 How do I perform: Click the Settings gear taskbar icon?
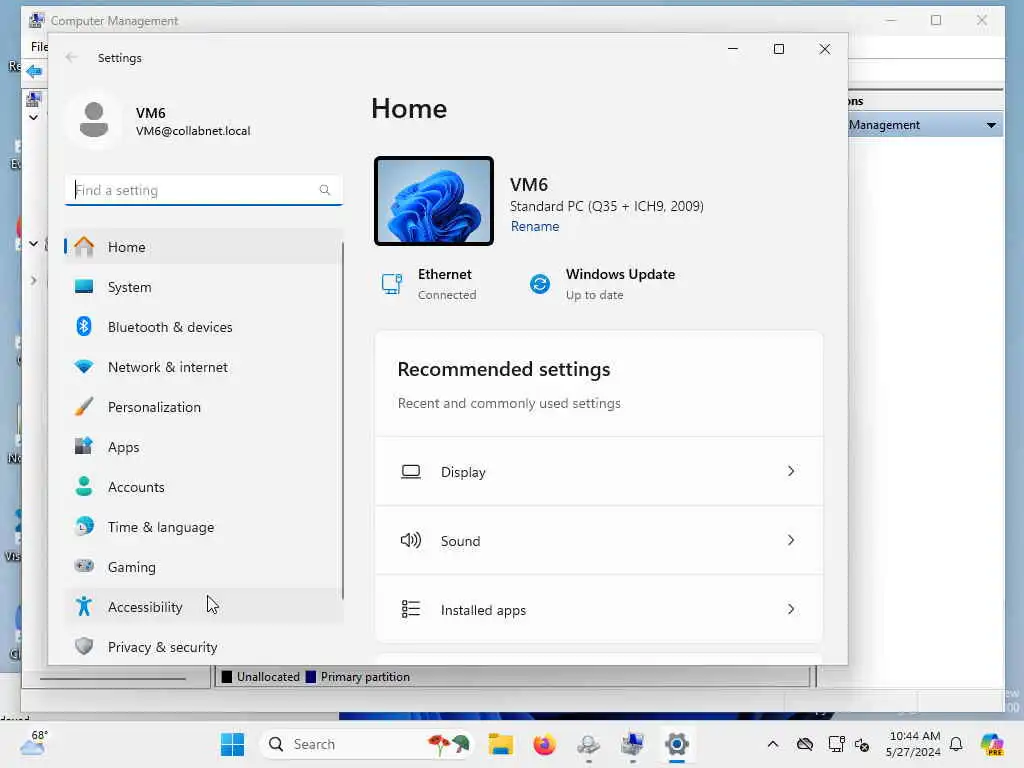(677, 744)
